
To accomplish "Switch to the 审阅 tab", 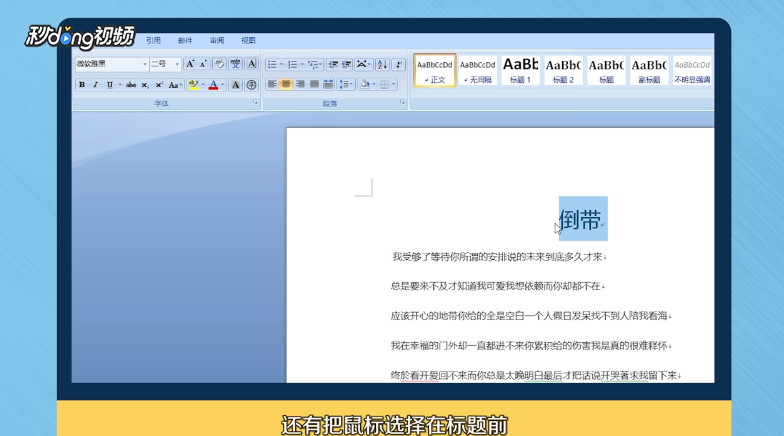I will 217,40.
